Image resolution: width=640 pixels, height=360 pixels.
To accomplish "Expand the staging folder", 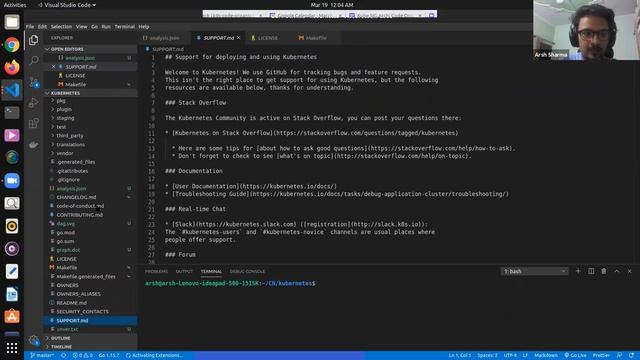I will coord(65,118).
